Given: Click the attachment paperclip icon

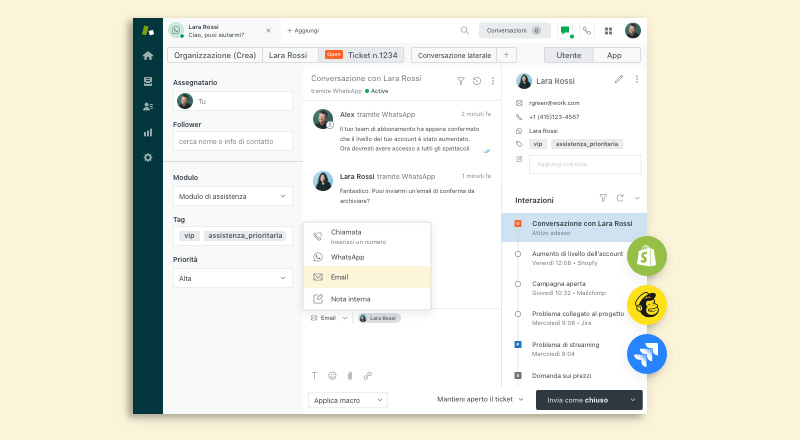Looking at the screenshot, I should point(350,376).
